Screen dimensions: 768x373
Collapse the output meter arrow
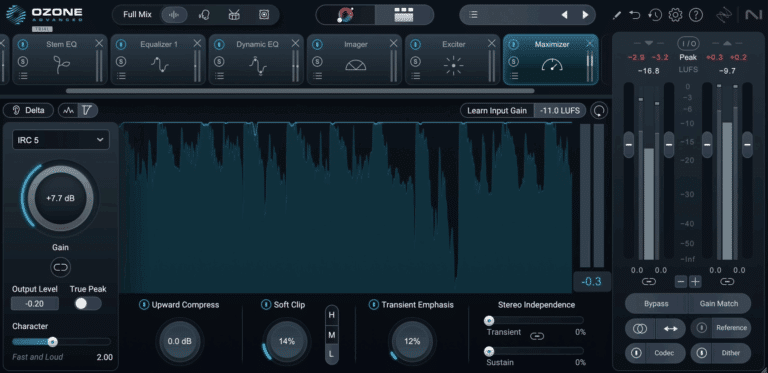click(x=727, y=43)
